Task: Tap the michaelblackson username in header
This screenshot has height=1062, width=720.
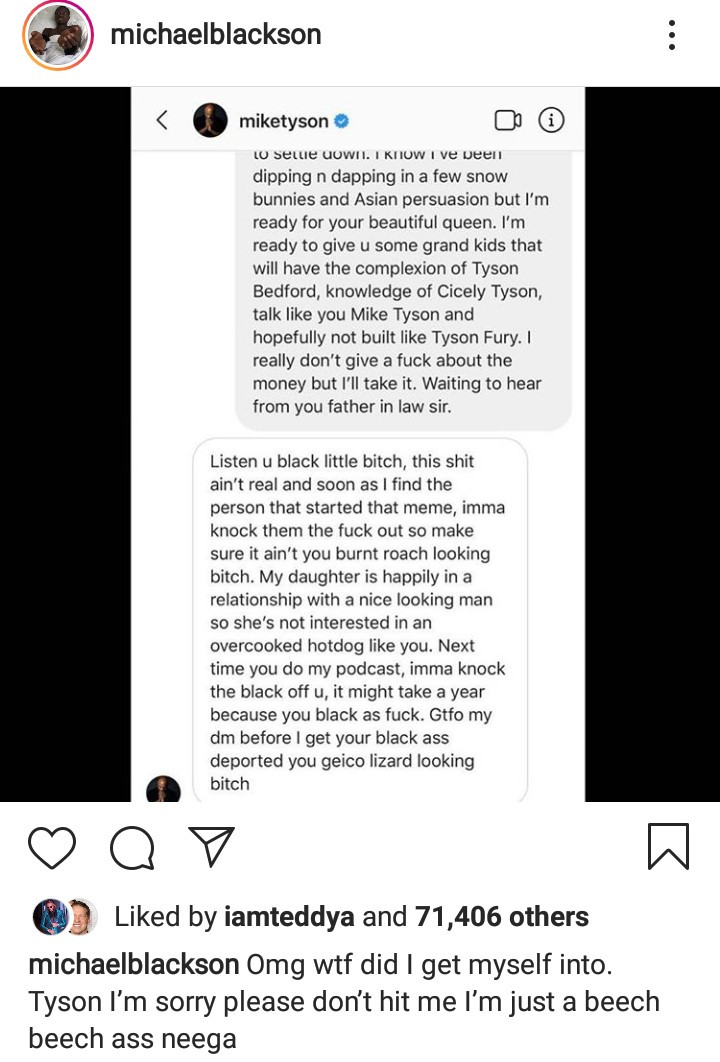Action: click(x=215, y=35)
